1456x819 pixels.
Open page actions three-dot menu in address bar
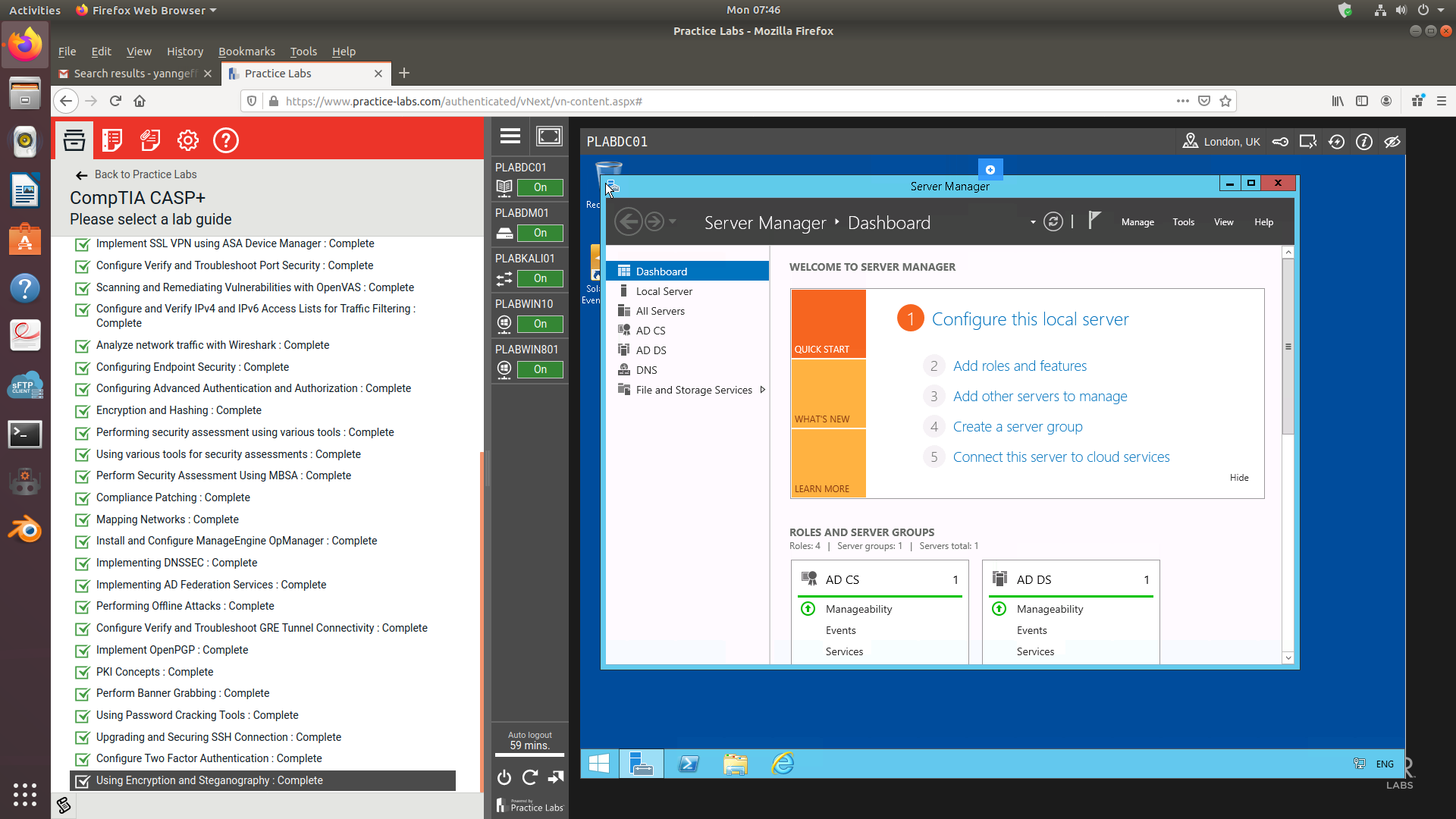1182,101
